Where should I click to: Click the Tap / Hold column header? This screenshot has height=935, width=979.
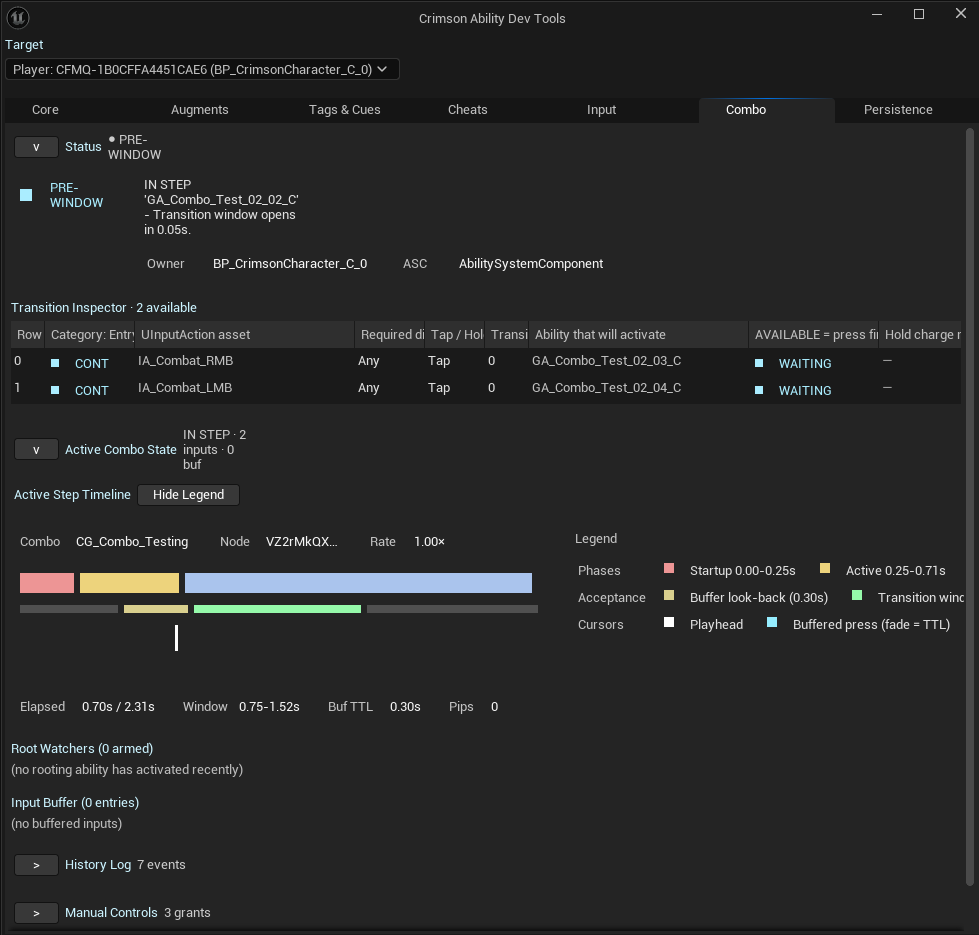456,335
